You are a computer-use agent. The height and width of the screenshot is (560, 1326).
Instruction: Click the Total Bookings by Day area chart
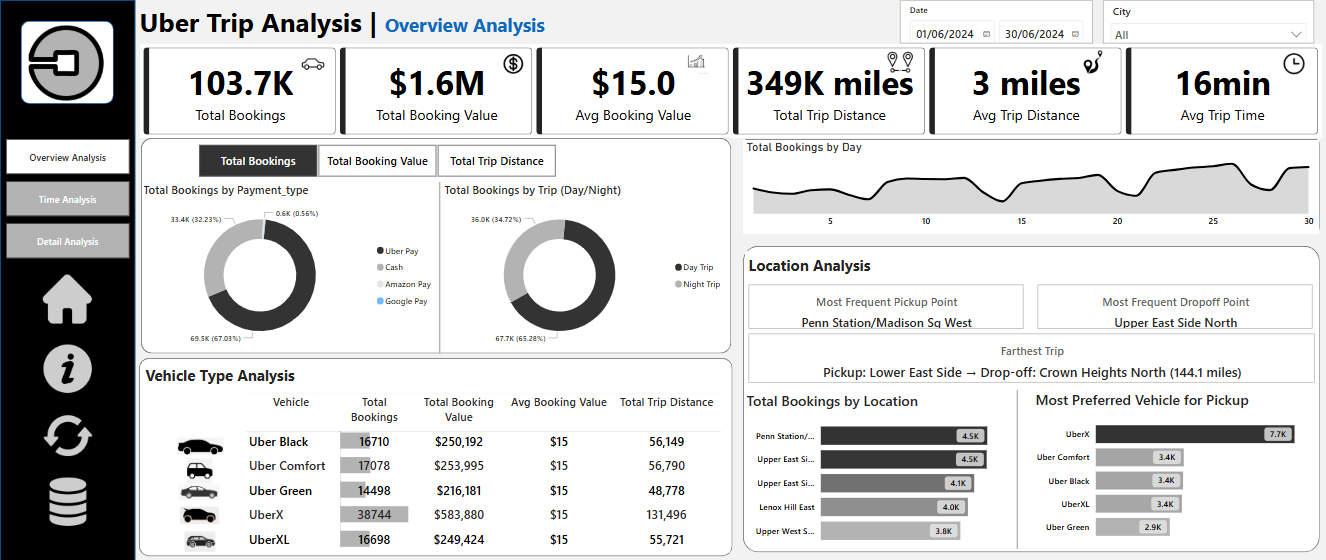coord(1030,187)
